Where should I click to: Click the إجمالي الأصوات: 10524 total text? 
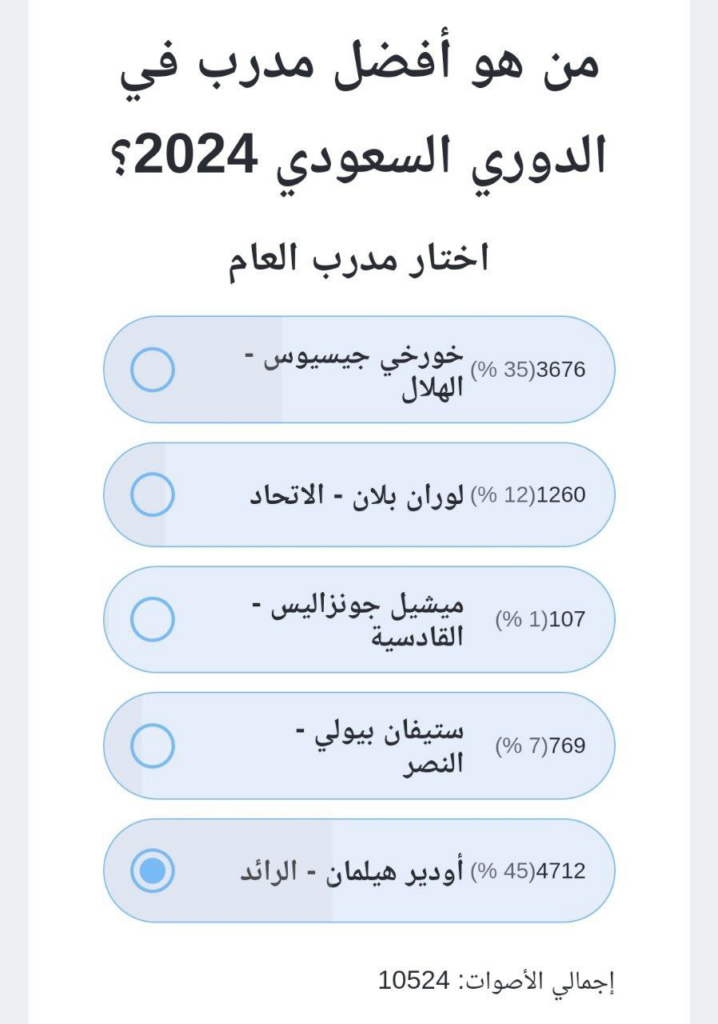(x=496, y=981)
